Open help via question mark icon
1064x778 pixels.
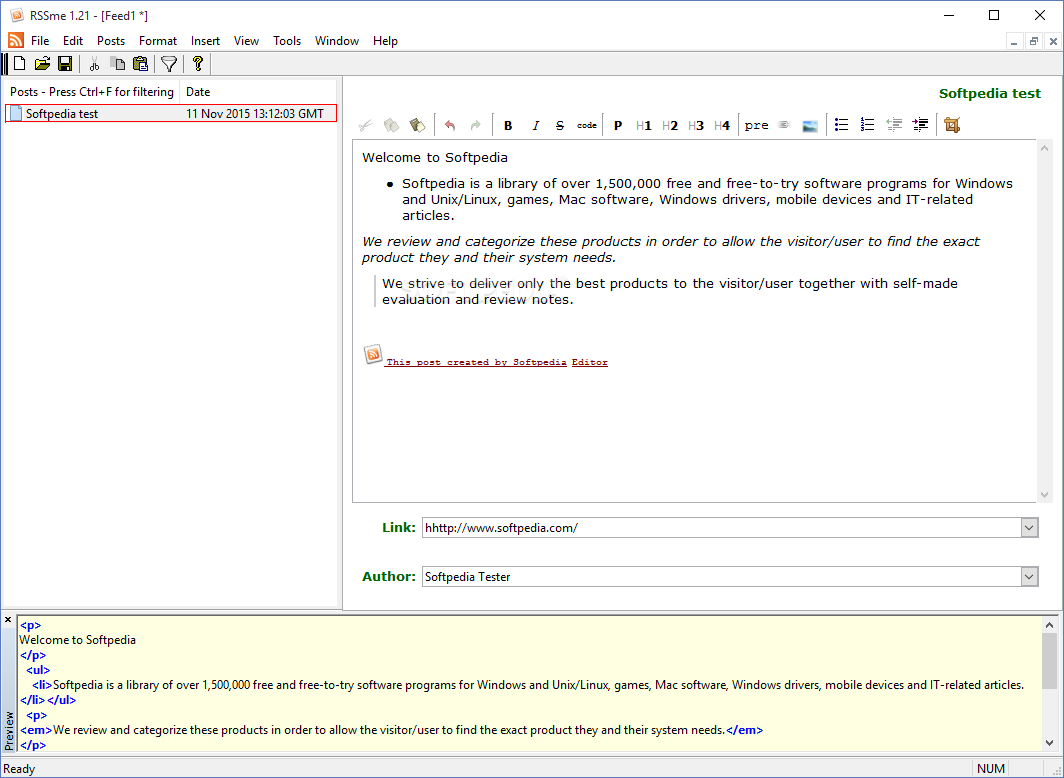[197, 64]
